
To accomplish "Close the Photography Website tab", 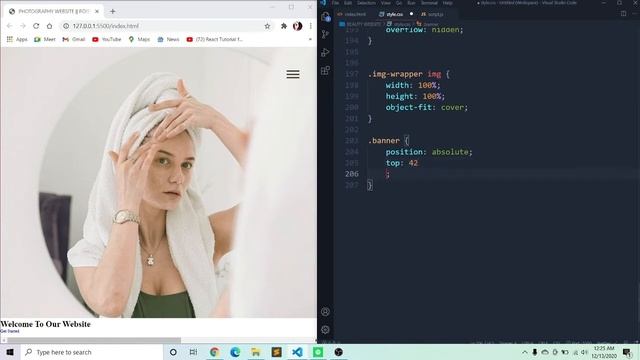I will (x=97, y=11).
